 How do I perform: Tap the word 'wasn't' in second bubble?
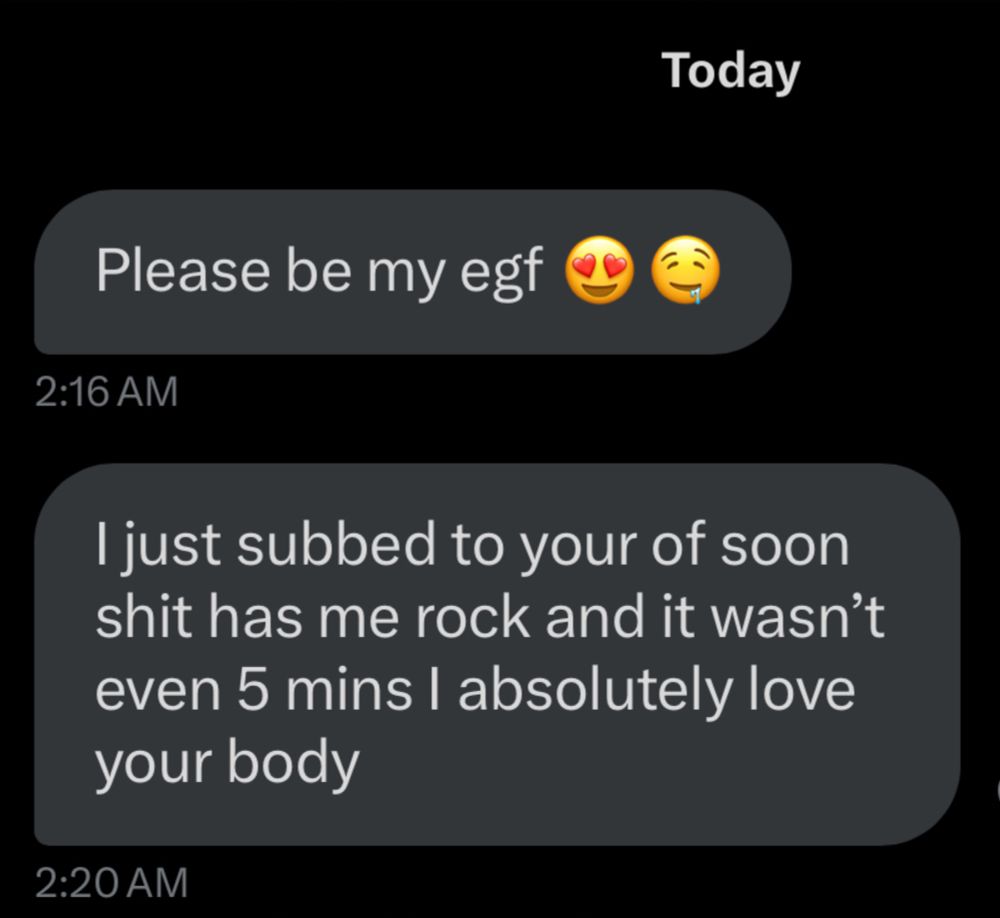798,618
